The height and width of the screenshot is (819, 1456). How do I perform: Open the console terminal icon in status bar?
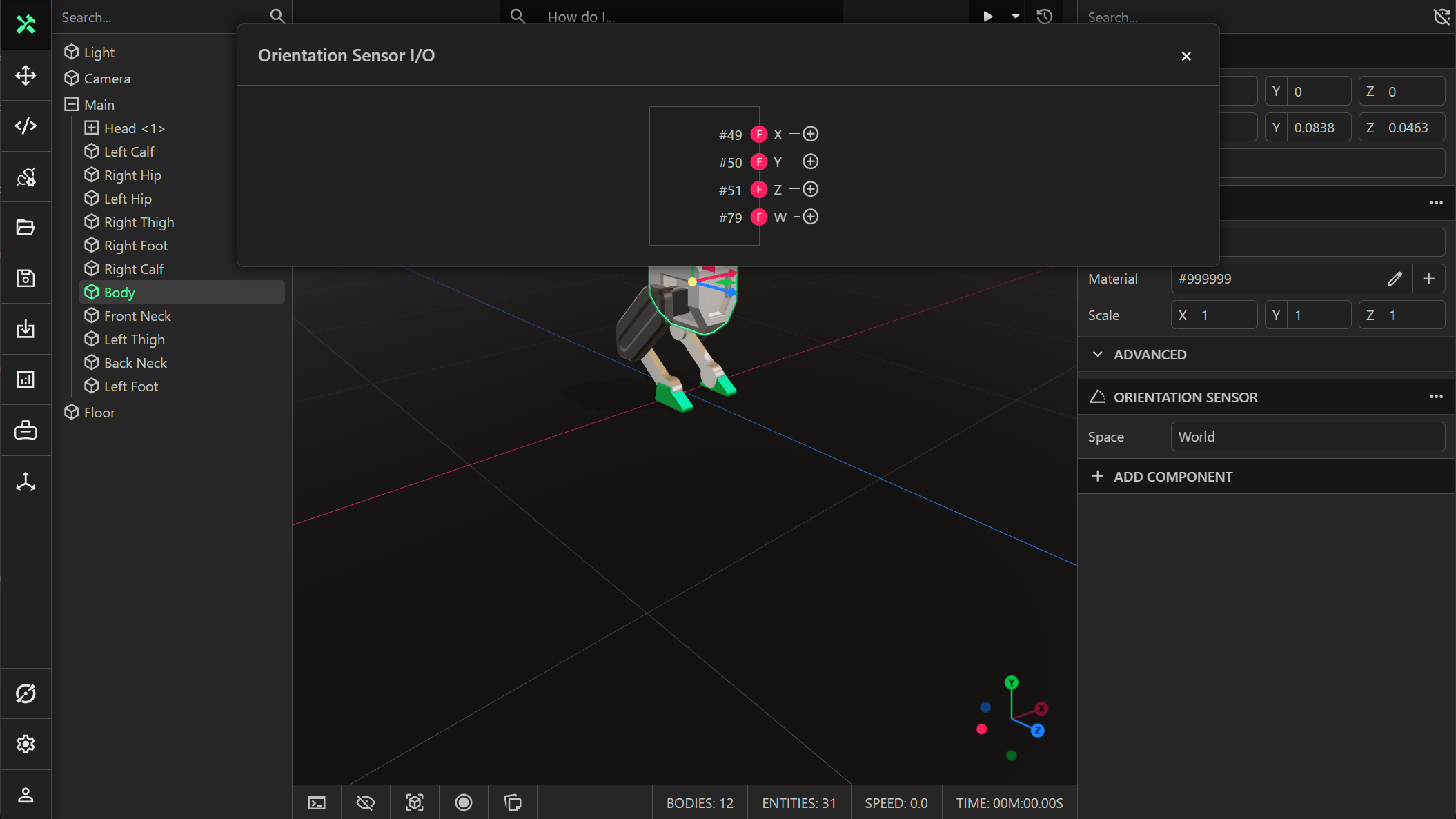click(x=317, y=802)
